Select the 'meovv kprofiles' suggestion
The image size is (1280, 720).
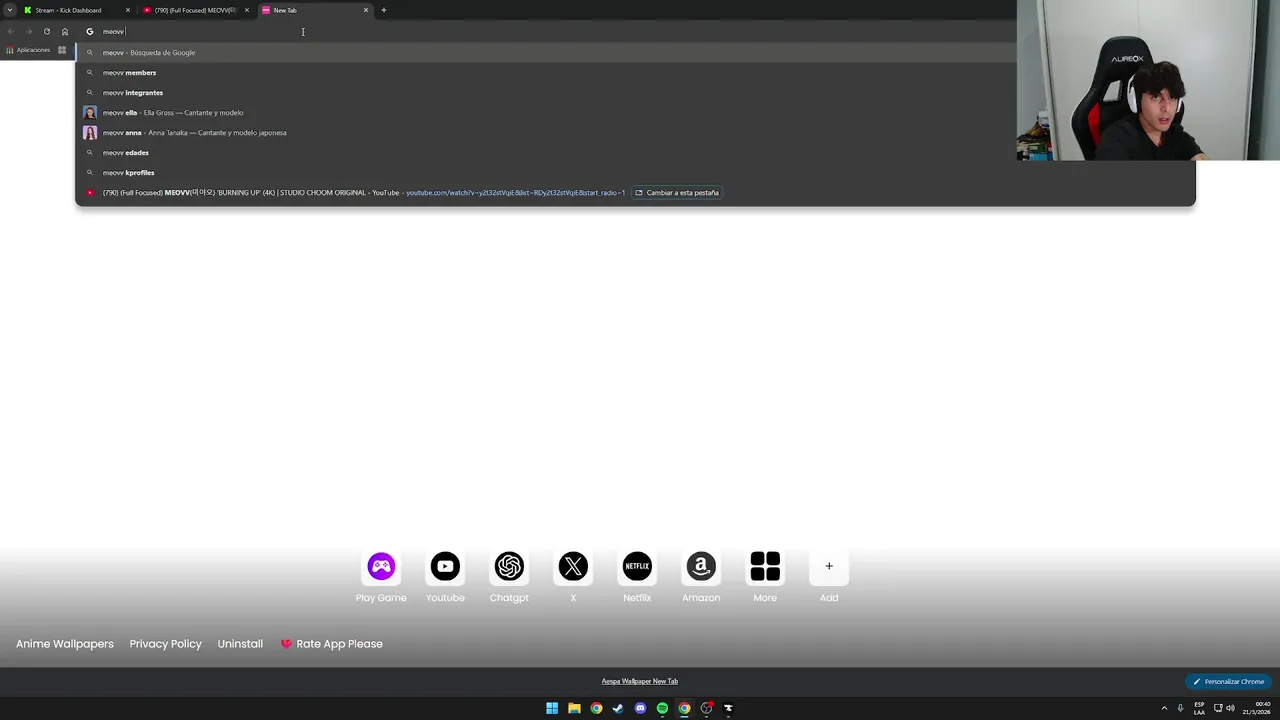point(635,172)
